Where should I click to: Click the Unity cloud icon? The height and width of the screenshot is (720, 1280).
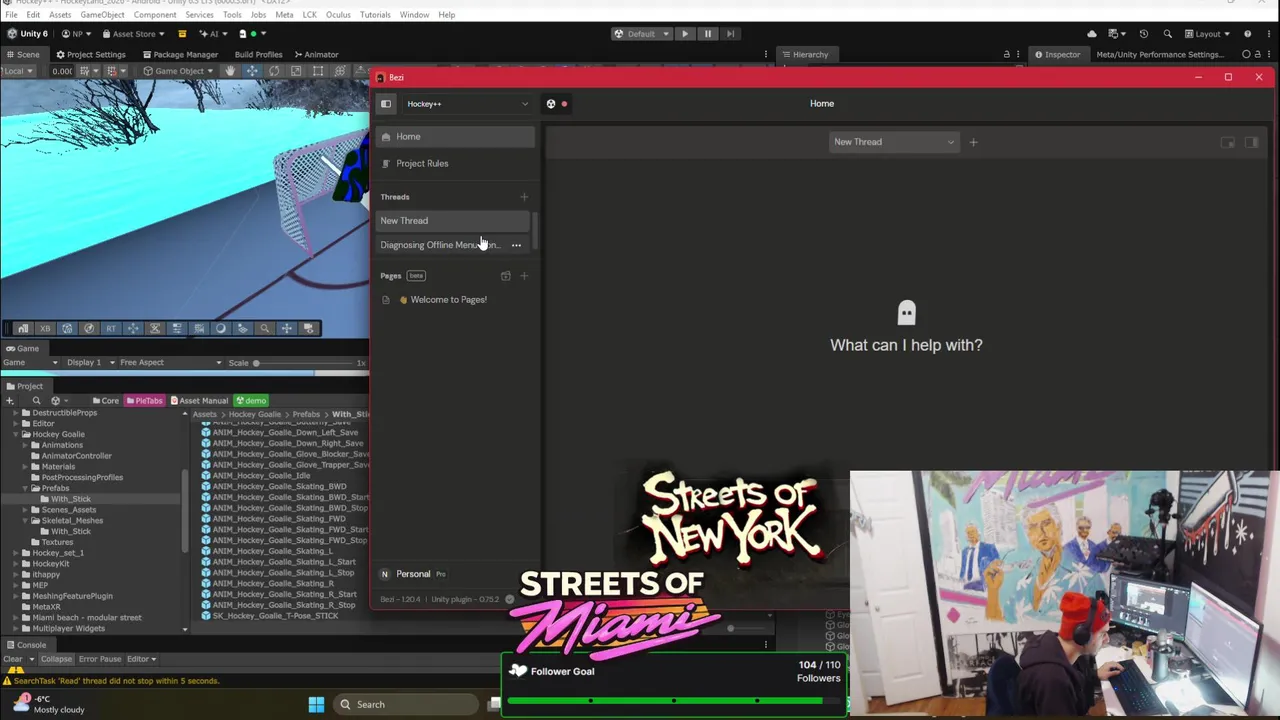pyautogui.click(x=1092, y=34)
